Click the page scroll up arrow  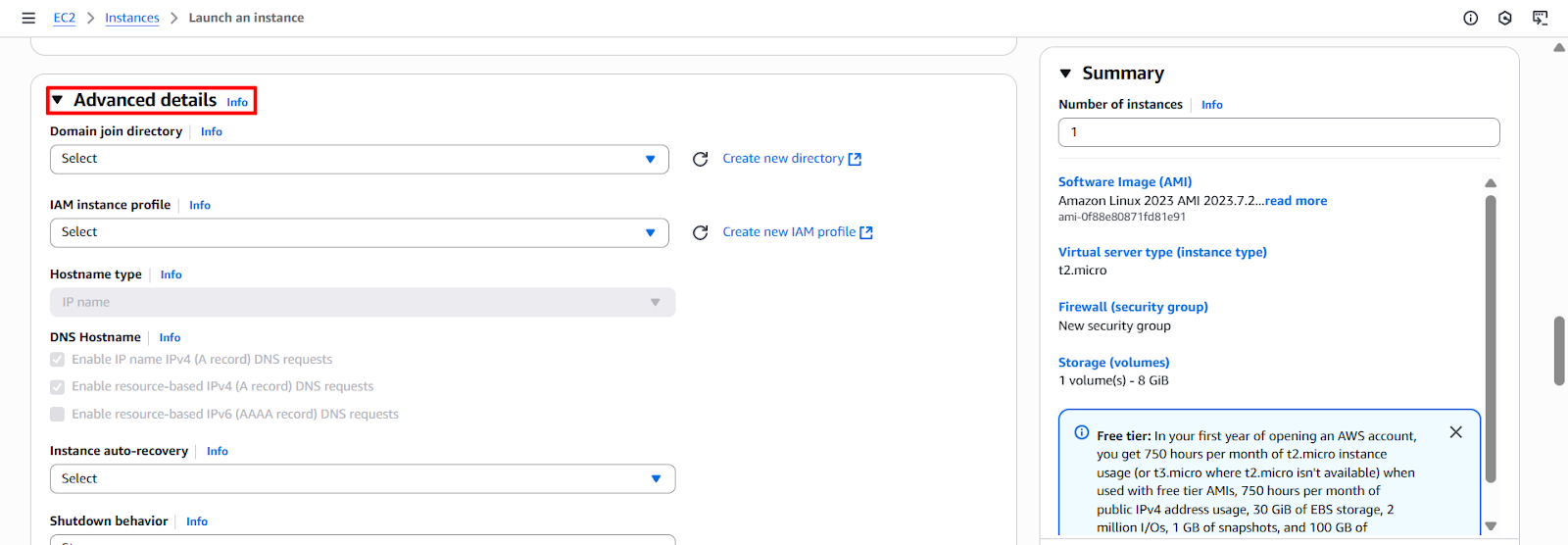tap(1559, 47)
